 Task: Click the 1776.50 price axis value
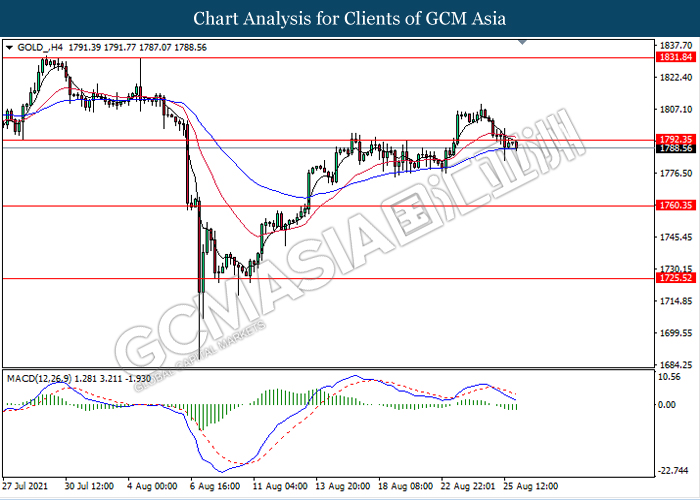pos(678,173)
